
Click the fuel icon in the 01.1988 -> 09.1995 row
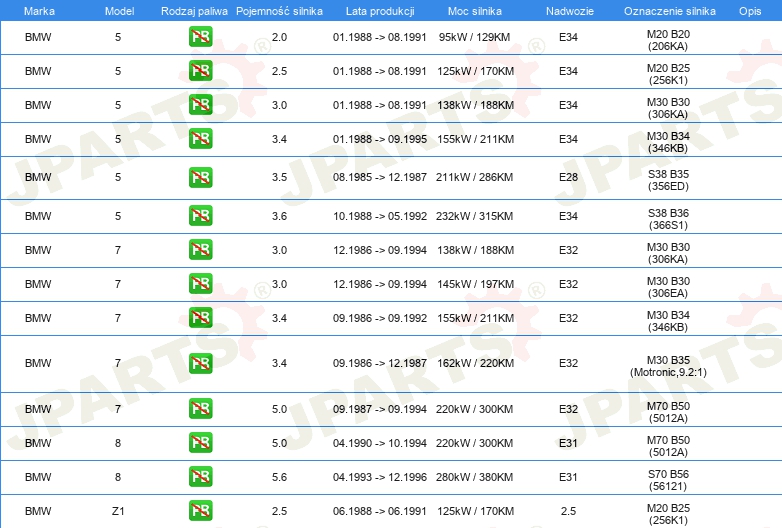[x=200, y=139]
